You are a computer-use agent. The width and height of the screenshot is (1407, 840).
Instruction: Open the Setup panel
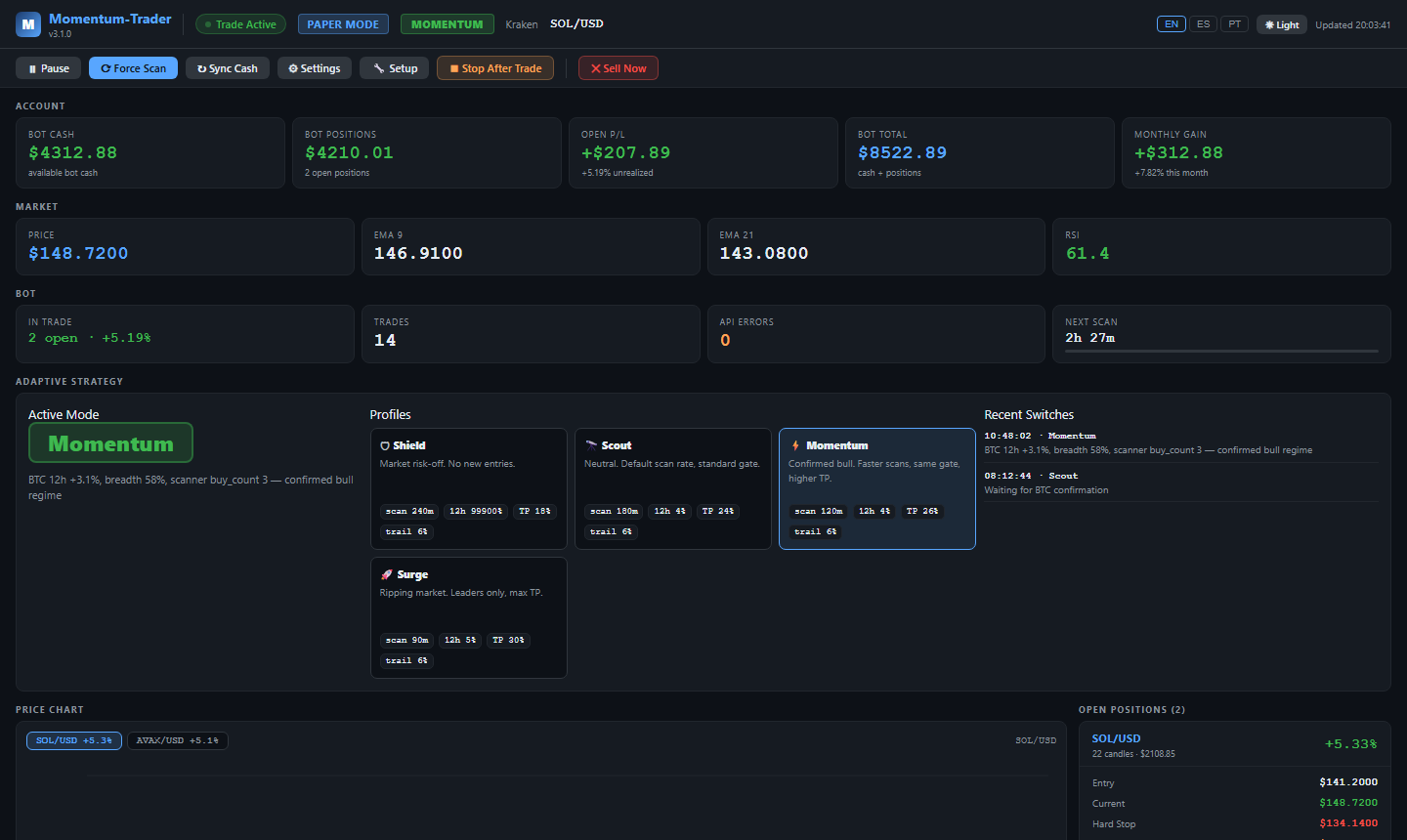click(x=395, y=68)
